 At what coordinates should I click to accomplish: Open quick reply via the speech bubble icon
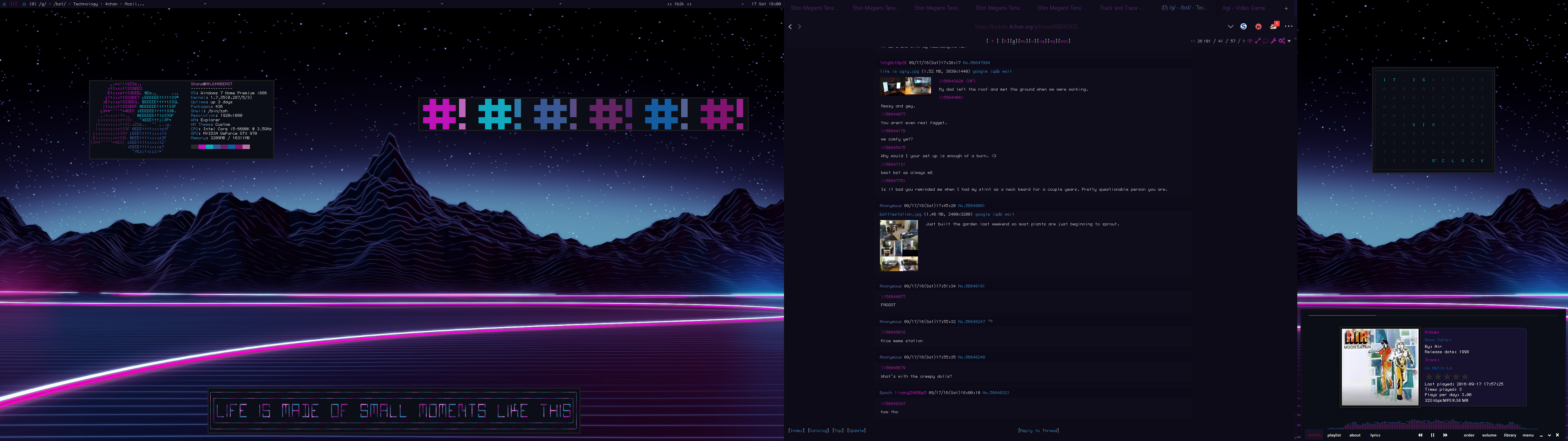1265,41
